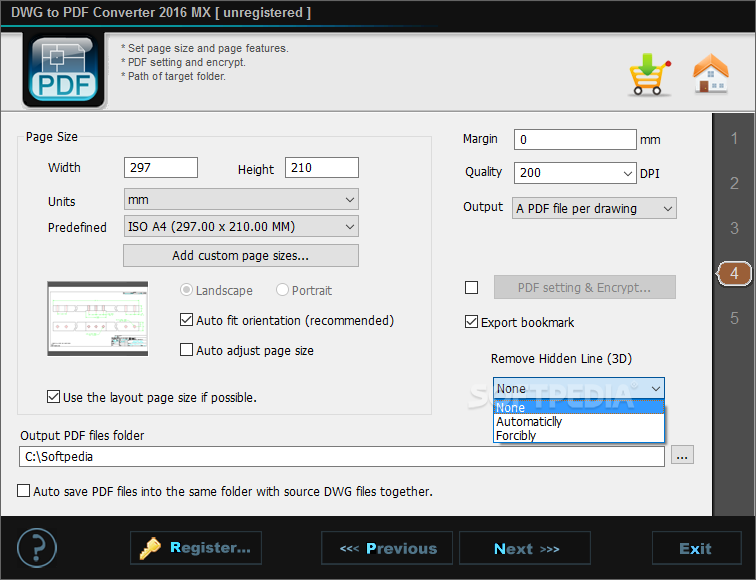756x580 pixels.
Task: Open the home page house icon
Action: click(711, 73)
